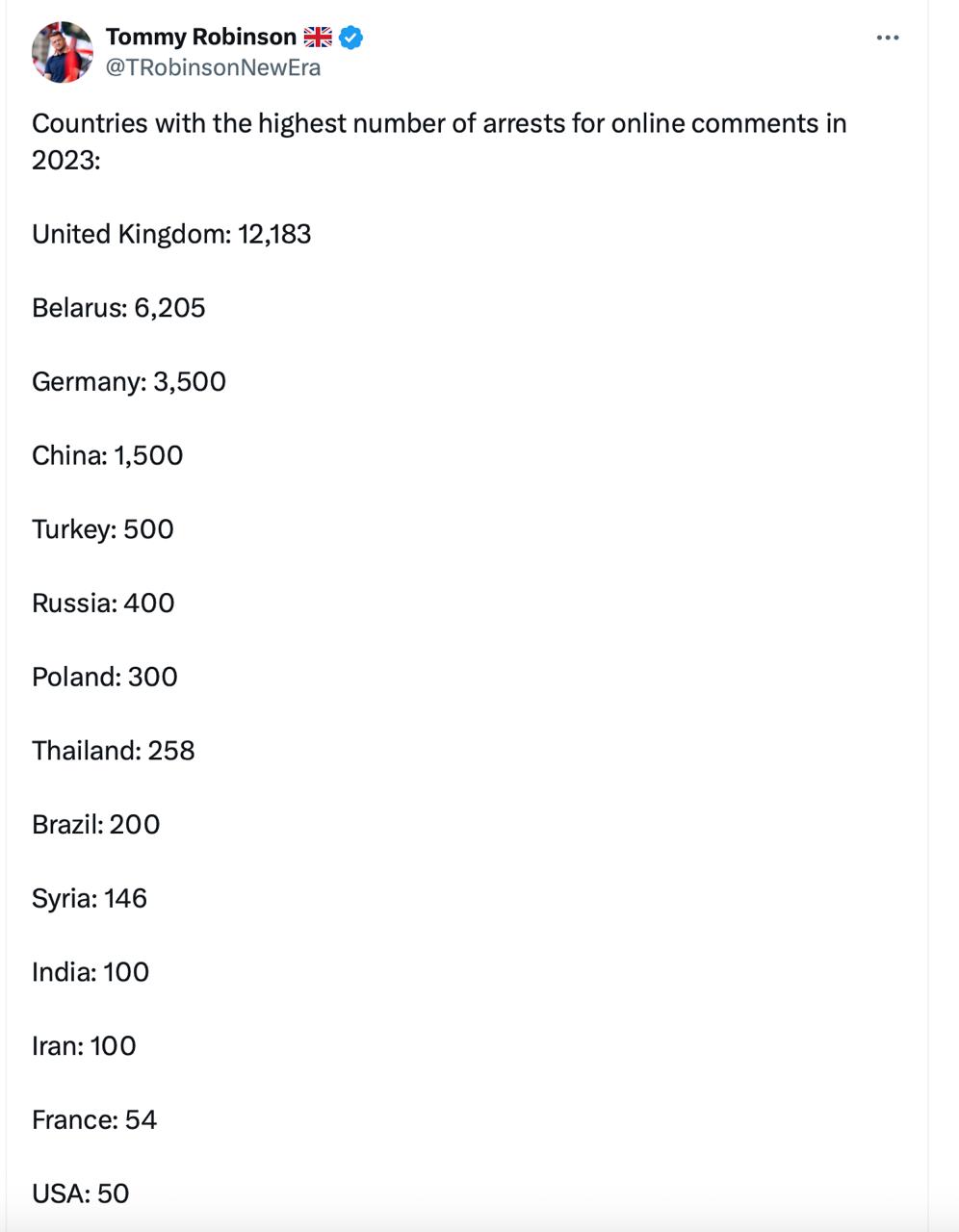
Task: Open the Tommy Robinson display name link
Action: tap(201, 37)
